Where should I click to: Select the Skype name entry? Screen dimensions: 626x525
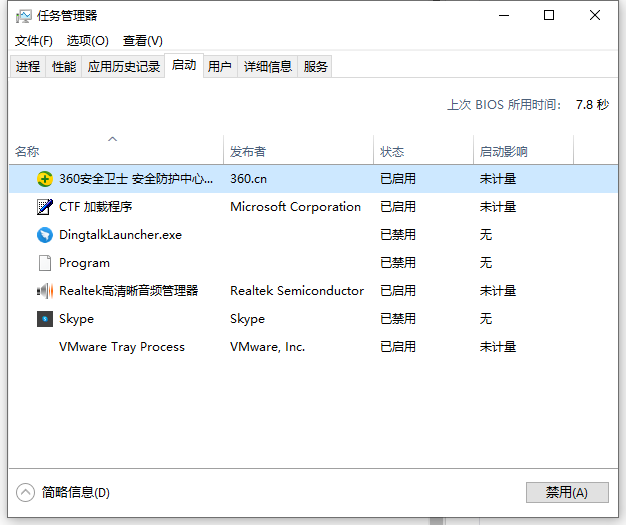point(76,319)
